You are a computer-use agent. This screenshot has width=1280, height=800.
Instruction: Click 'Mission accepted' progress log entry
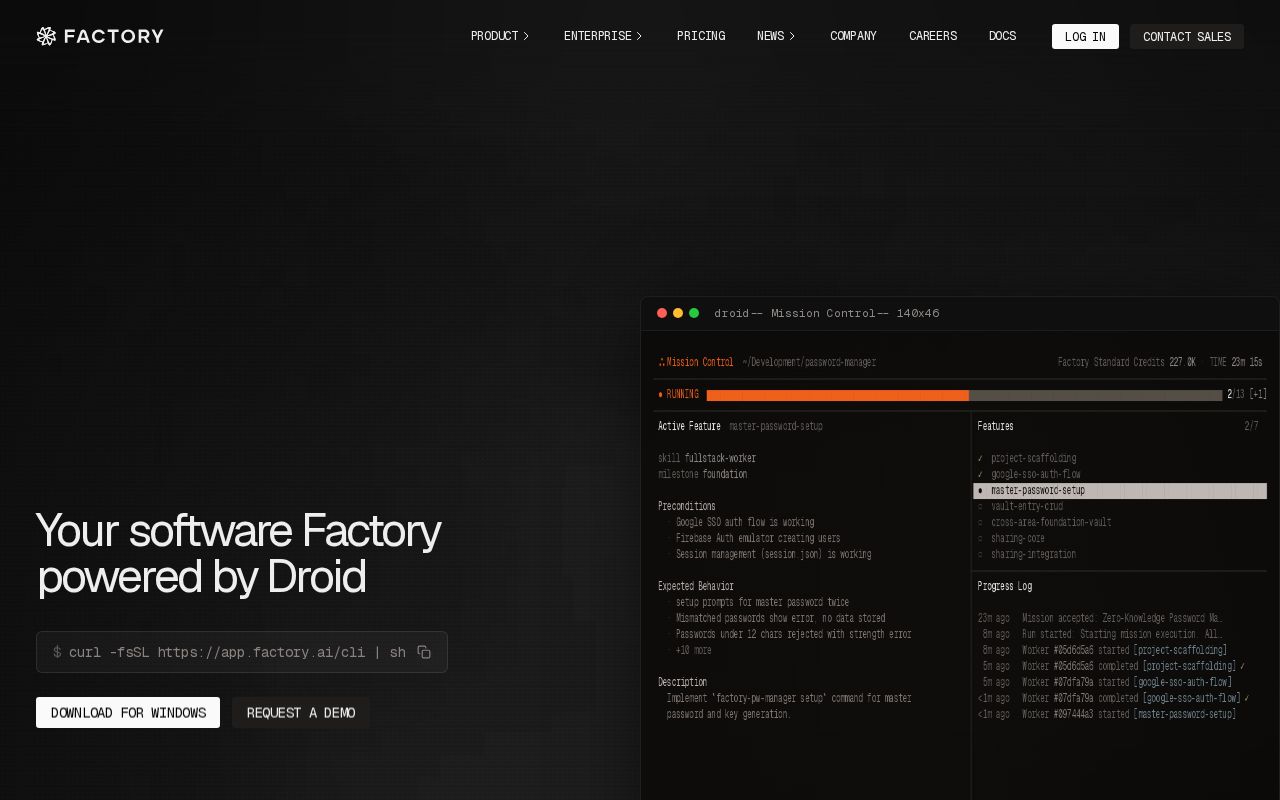[x=1100, y=618]
